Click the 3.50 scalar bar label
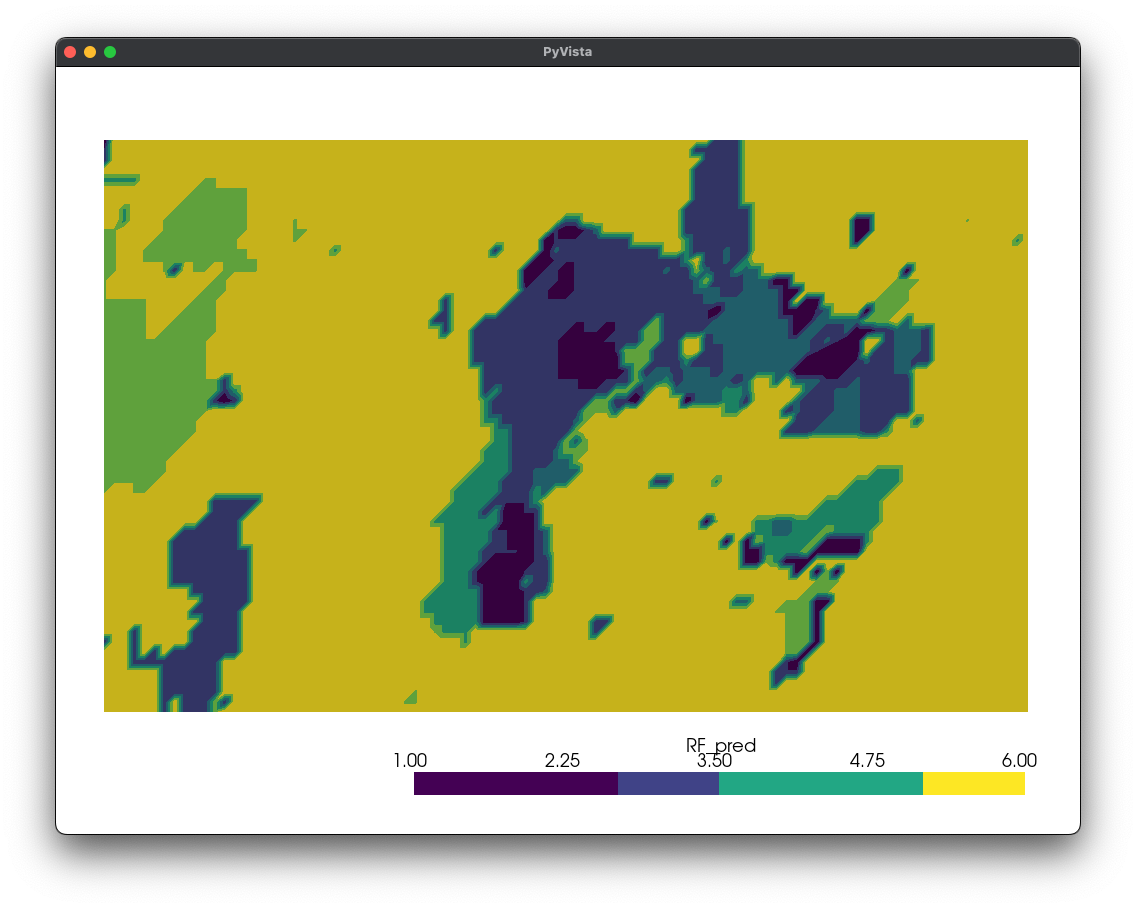The image size is (1136, 908). 715,761
